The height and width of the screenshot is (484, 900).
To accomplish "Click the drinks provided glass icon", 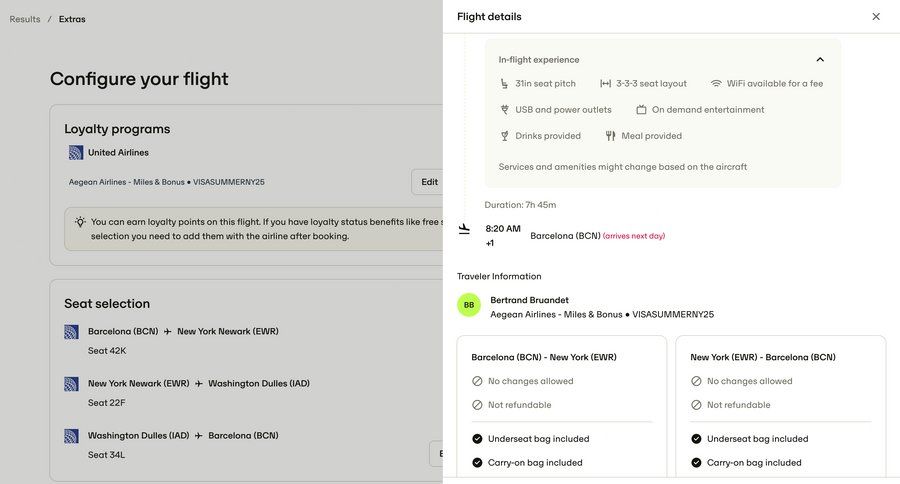I will [504, 136].
